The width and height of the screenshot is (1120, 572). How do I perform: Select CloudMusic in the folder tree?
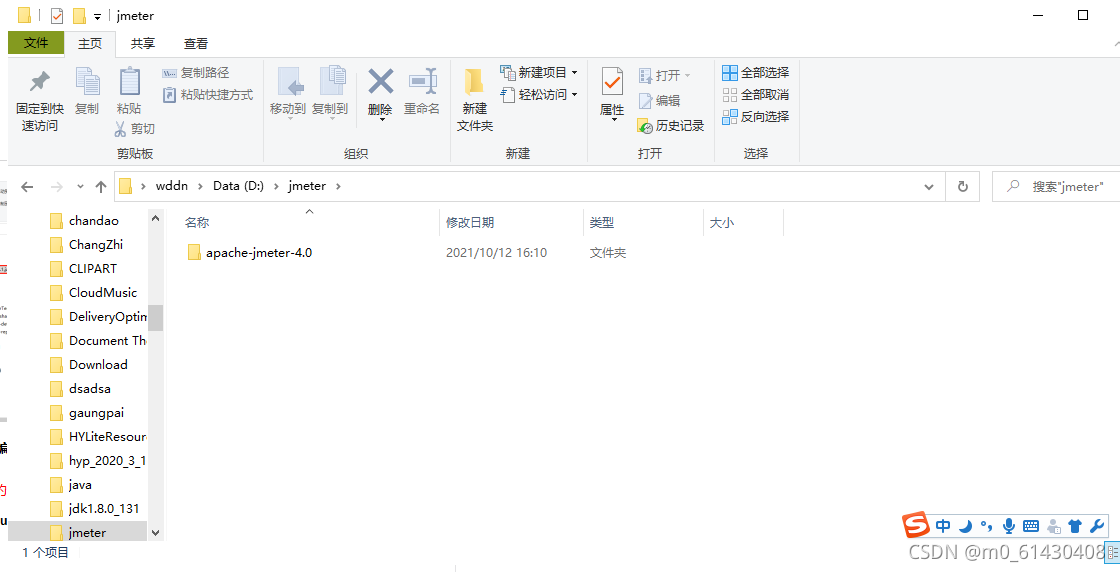coord(94,293)
